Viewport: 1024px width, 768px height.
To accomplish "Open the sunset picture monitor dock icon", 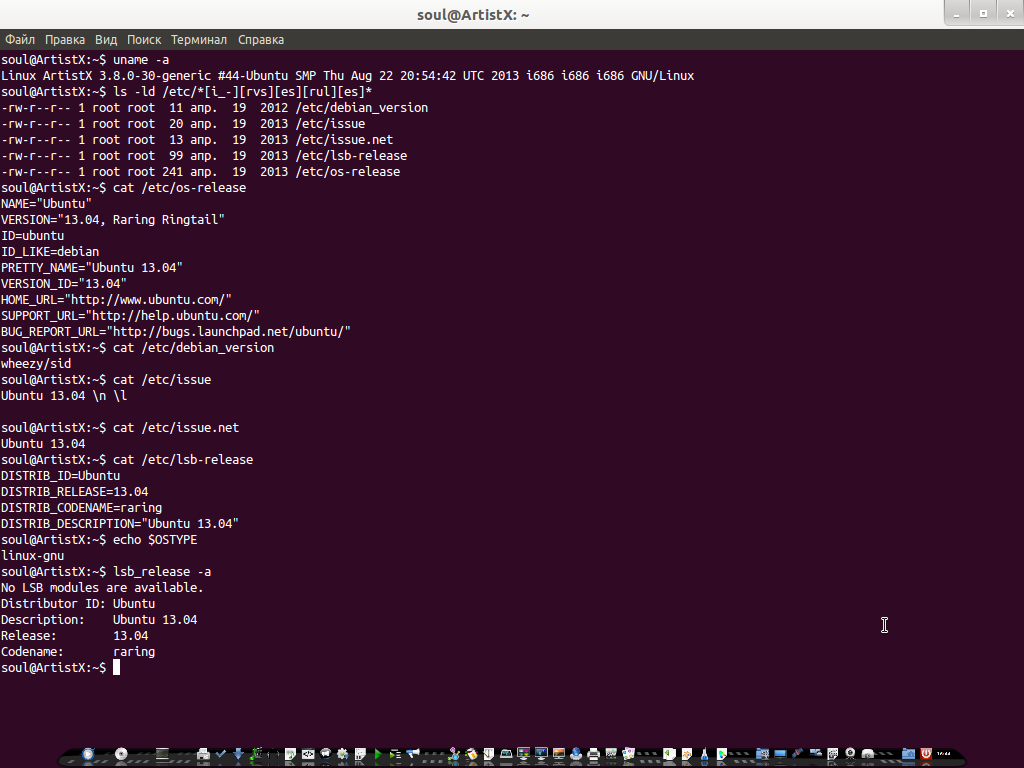I will tap(559, 754).
